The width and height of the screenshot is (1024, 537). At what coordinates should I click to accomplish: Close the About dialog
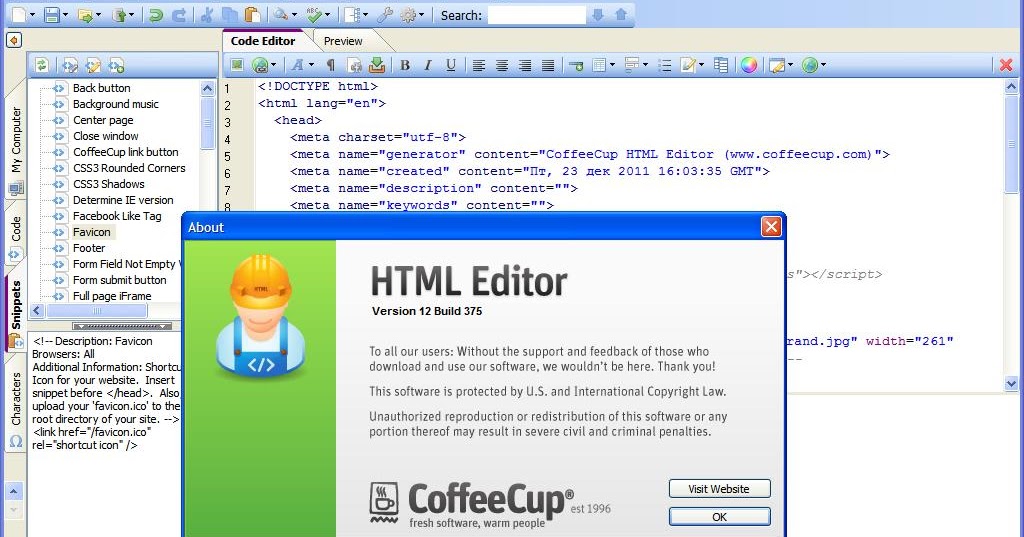[x=771, y=227]
